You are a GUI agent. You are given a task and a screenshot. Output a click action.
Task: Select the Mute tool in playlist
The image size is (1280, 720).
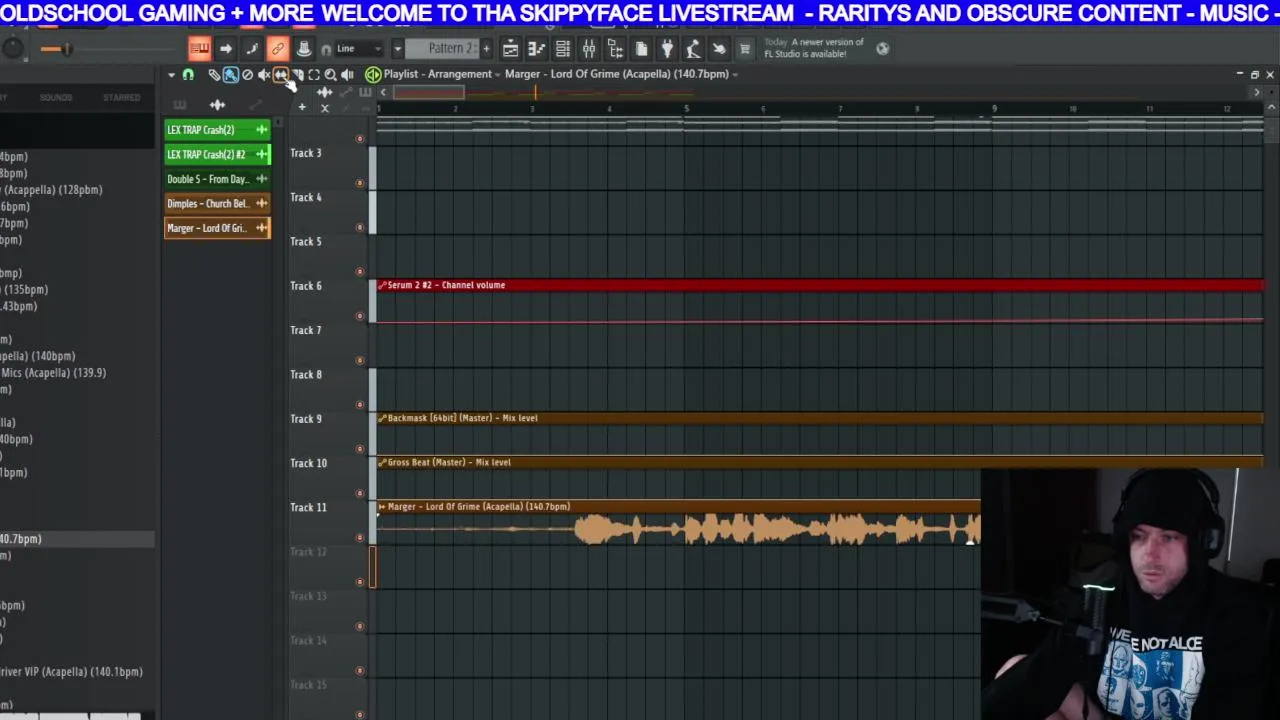pos(264,75)
